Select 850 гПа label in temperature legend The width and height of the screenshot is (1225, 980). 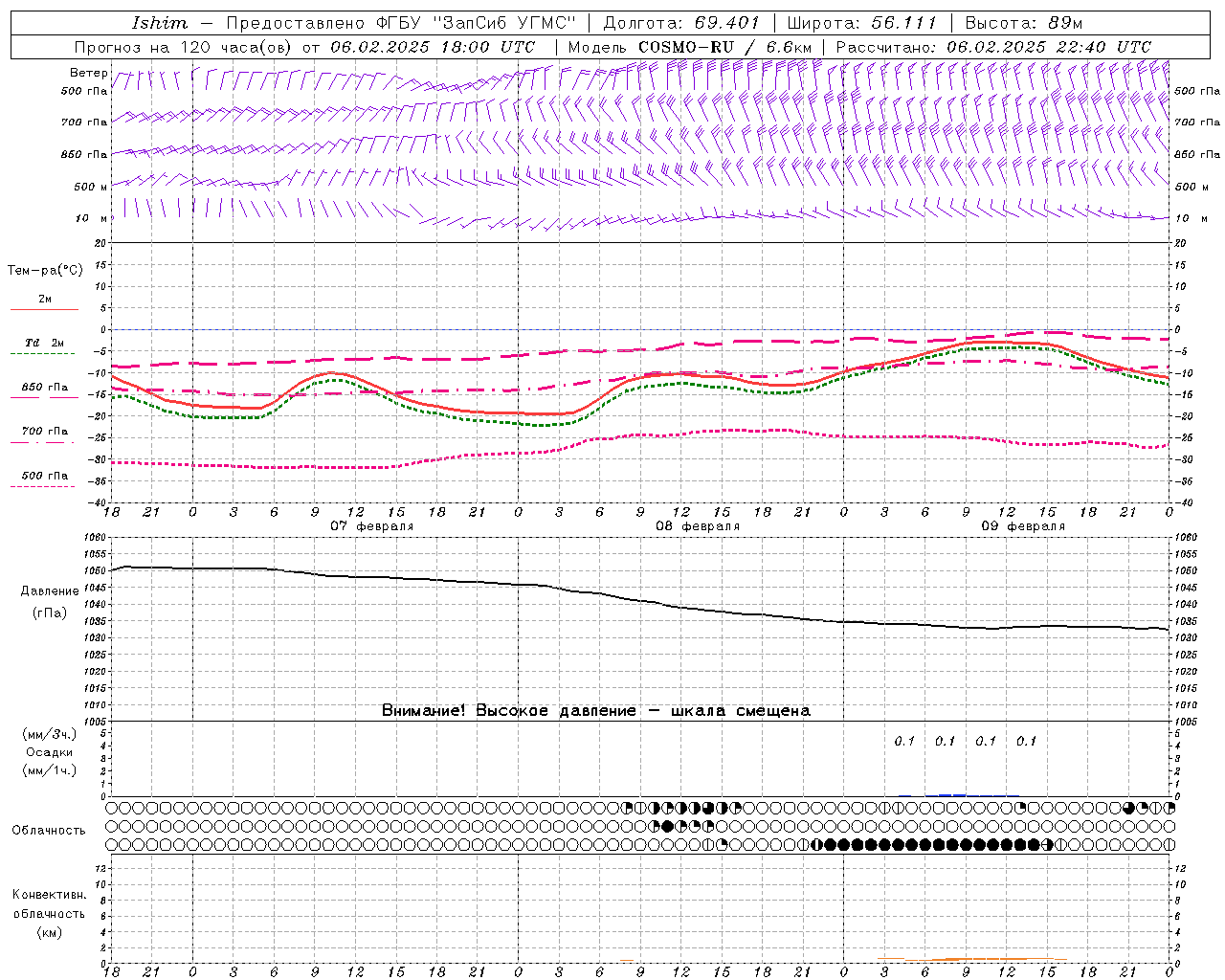(45, 388)
